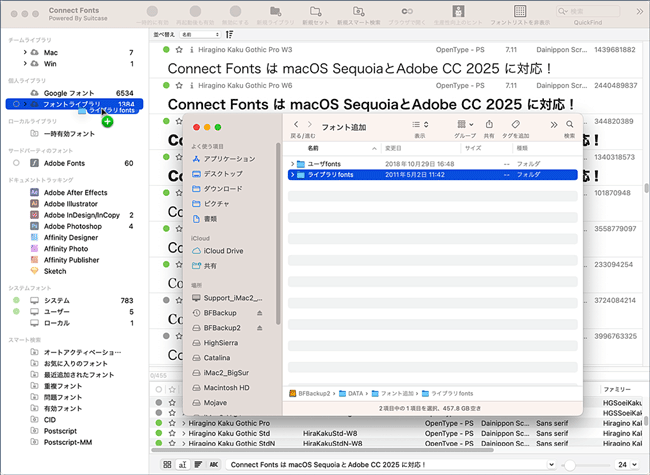Switch to tile preview view icon
Image resolution: width=650 pixels, height=475 pixels.
(x=167, y=465)
